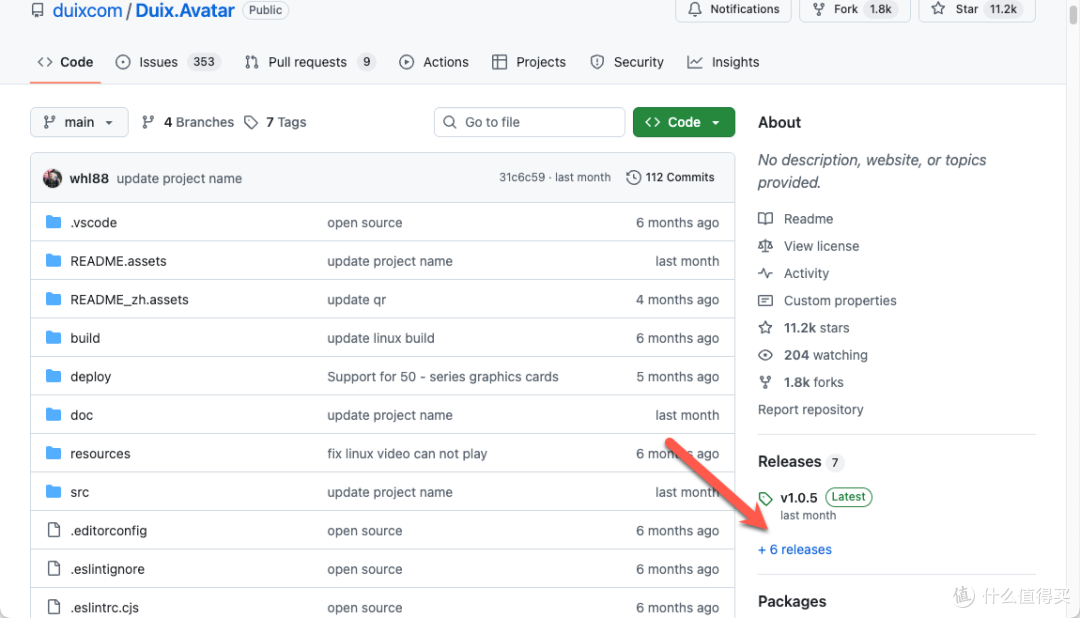Screen dimensions: 1080x618
Task: Open the duixcom owner link
Action: (x=87, y=10)
